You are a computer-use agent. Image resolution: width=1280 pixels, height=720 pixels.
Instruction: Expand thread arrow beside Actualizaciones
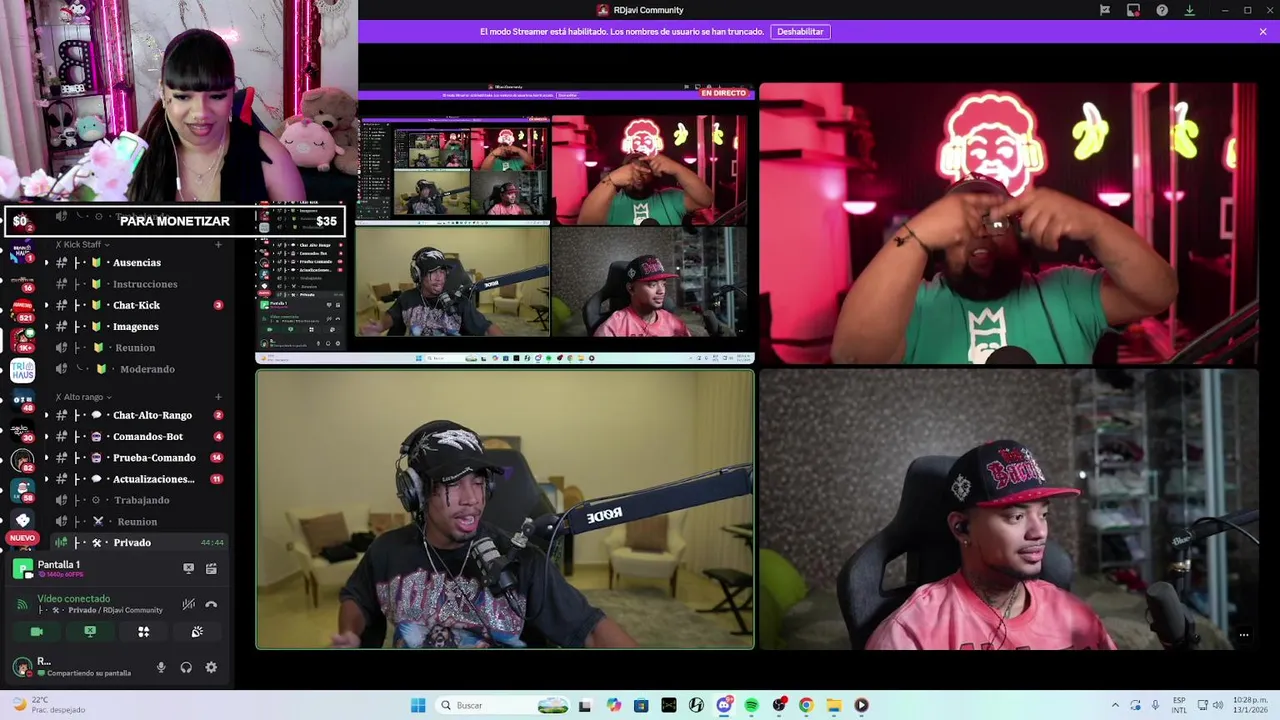click(x=45, y=479)
